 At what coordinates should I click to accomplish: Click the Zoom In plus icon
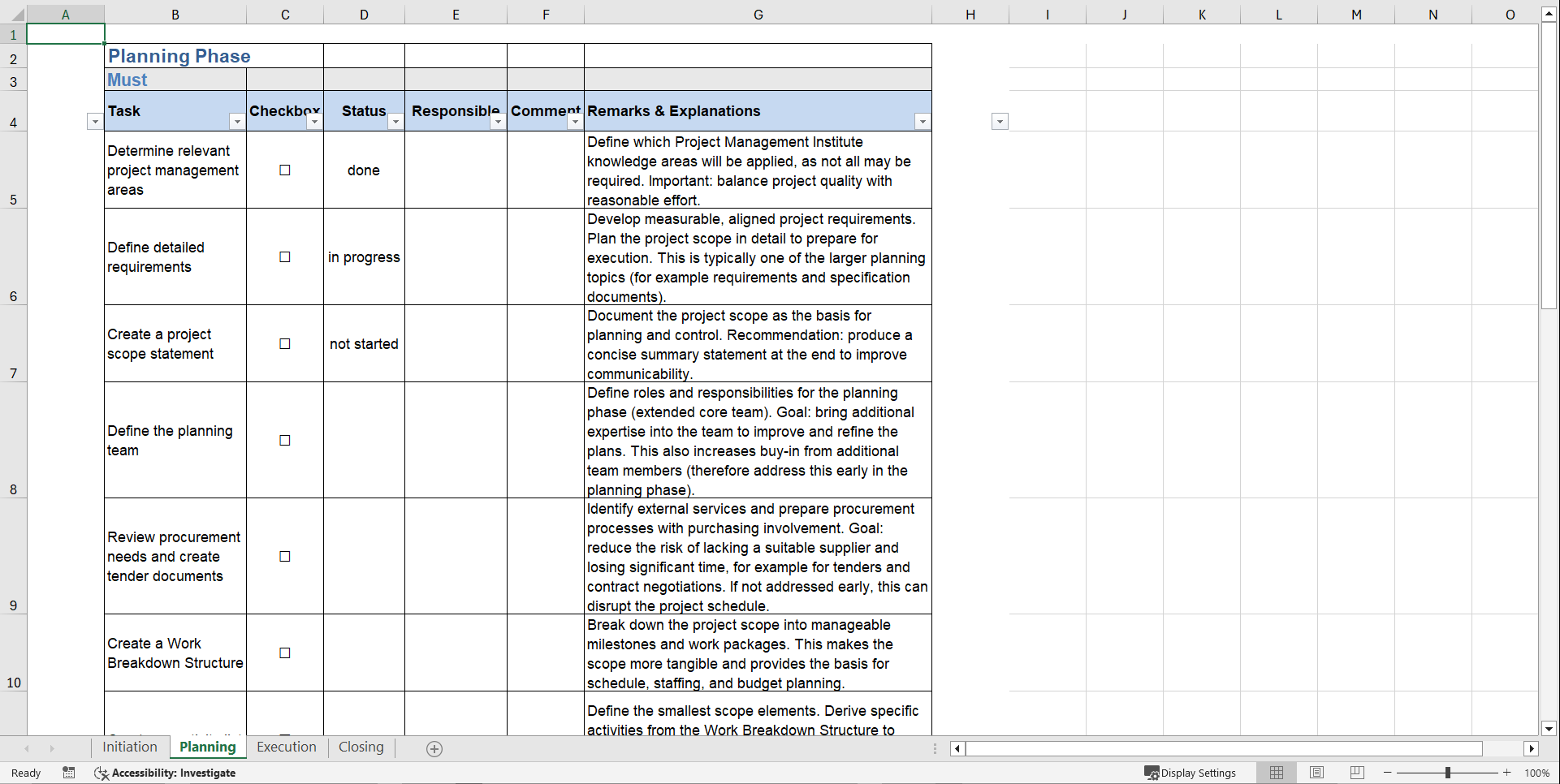pyautogui.click(x=1507, y=773)
